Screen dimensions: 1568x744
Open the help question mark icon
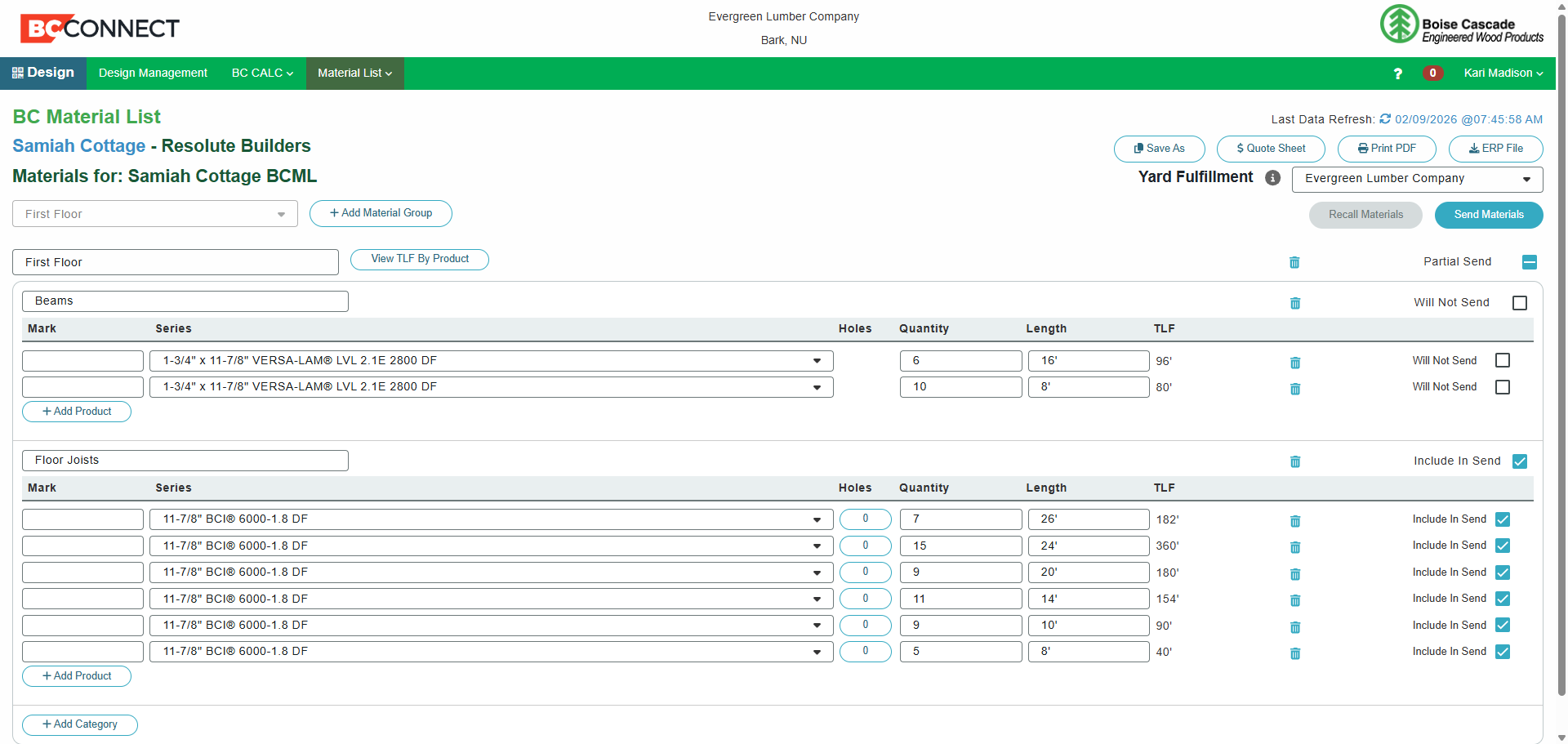click(1397, 74)
